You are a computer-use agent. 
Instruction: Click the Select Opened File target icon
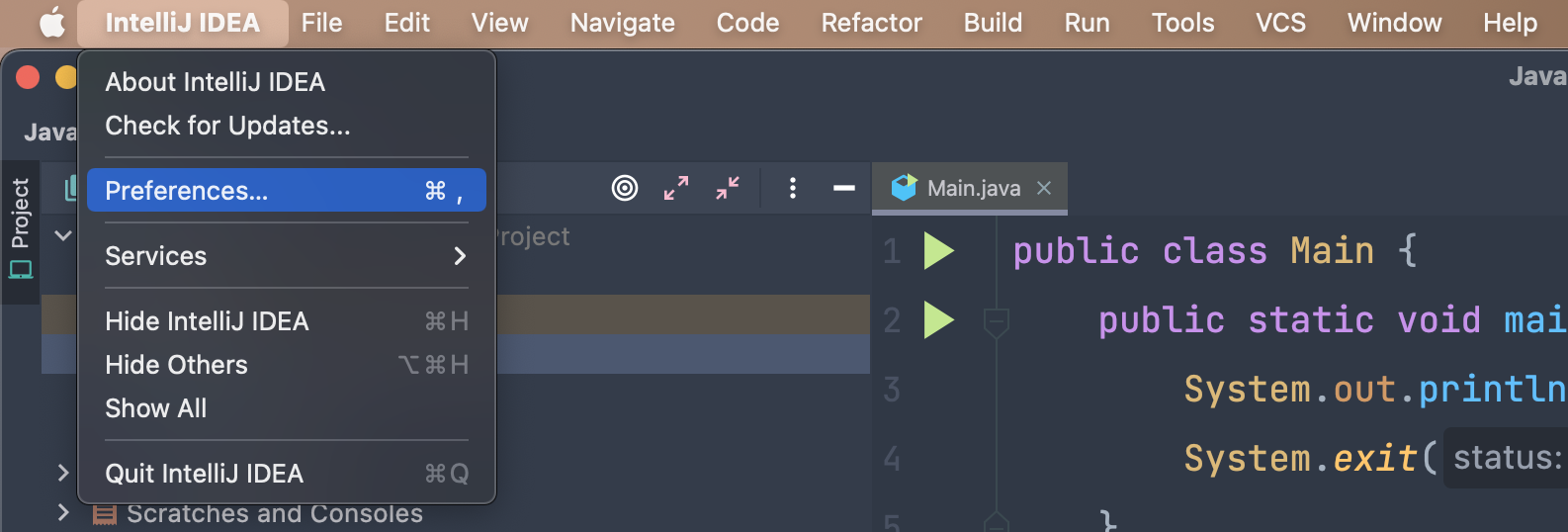(x=625, y=188)
